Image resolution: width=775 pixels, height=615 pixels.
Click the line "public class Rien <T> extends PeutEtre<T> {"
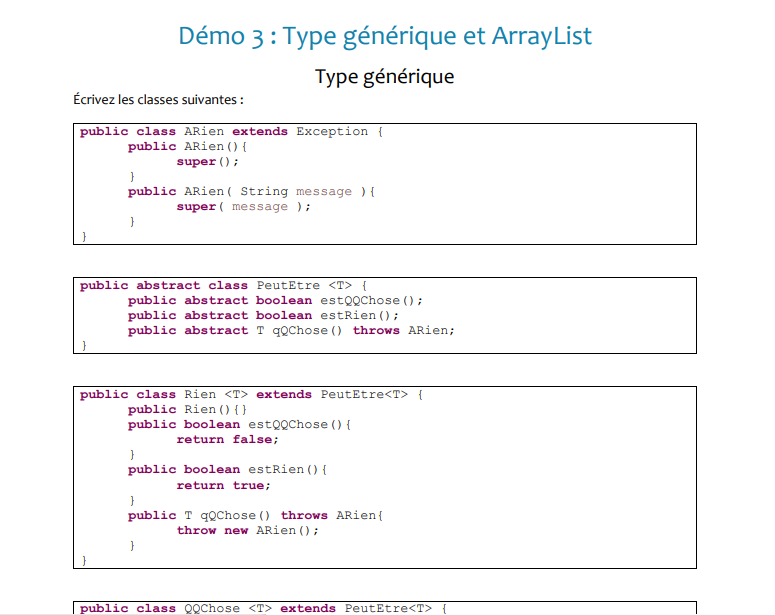[252, 395]
